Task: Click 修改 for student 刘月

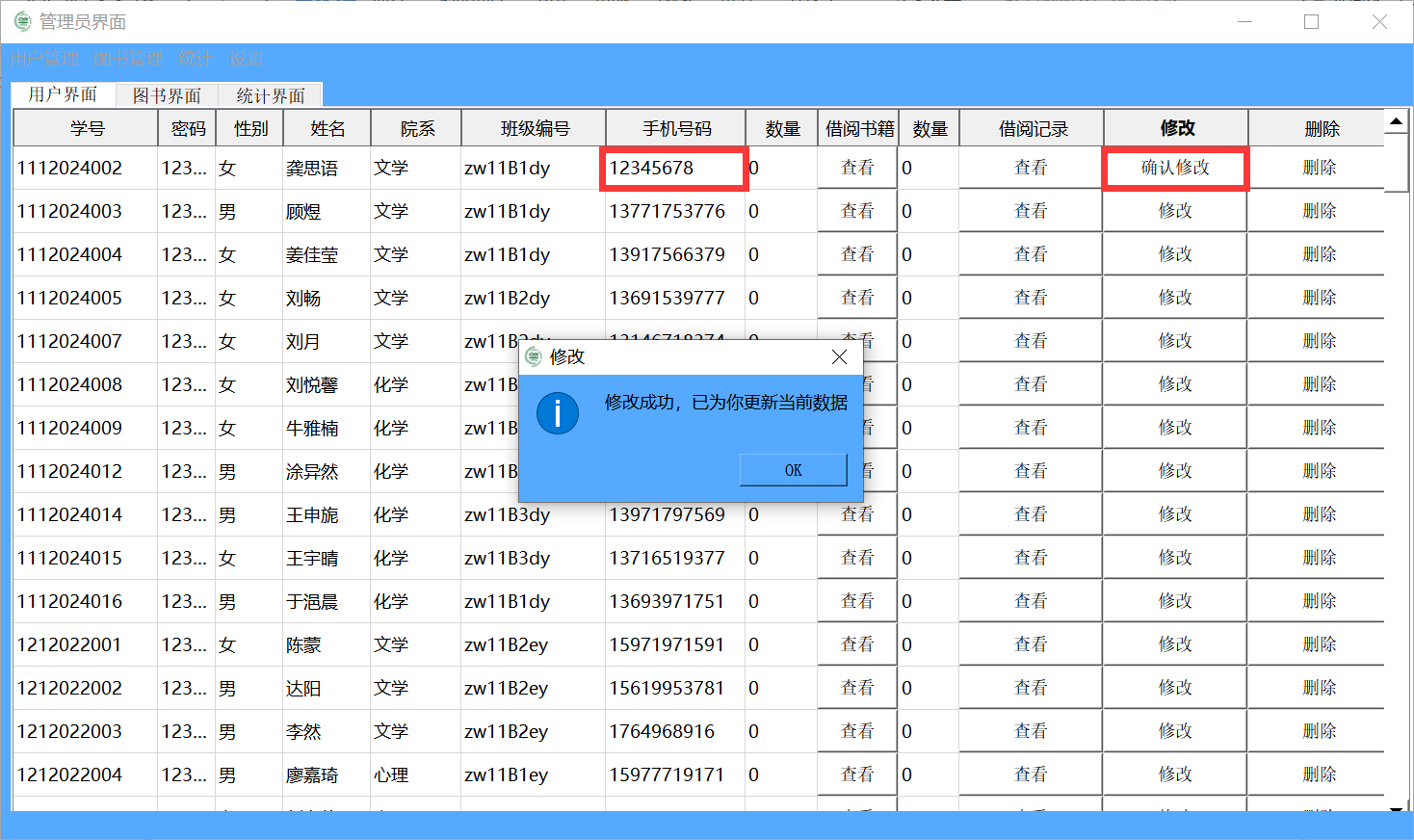Action: pyautogui.click(x=1175, y=341)
